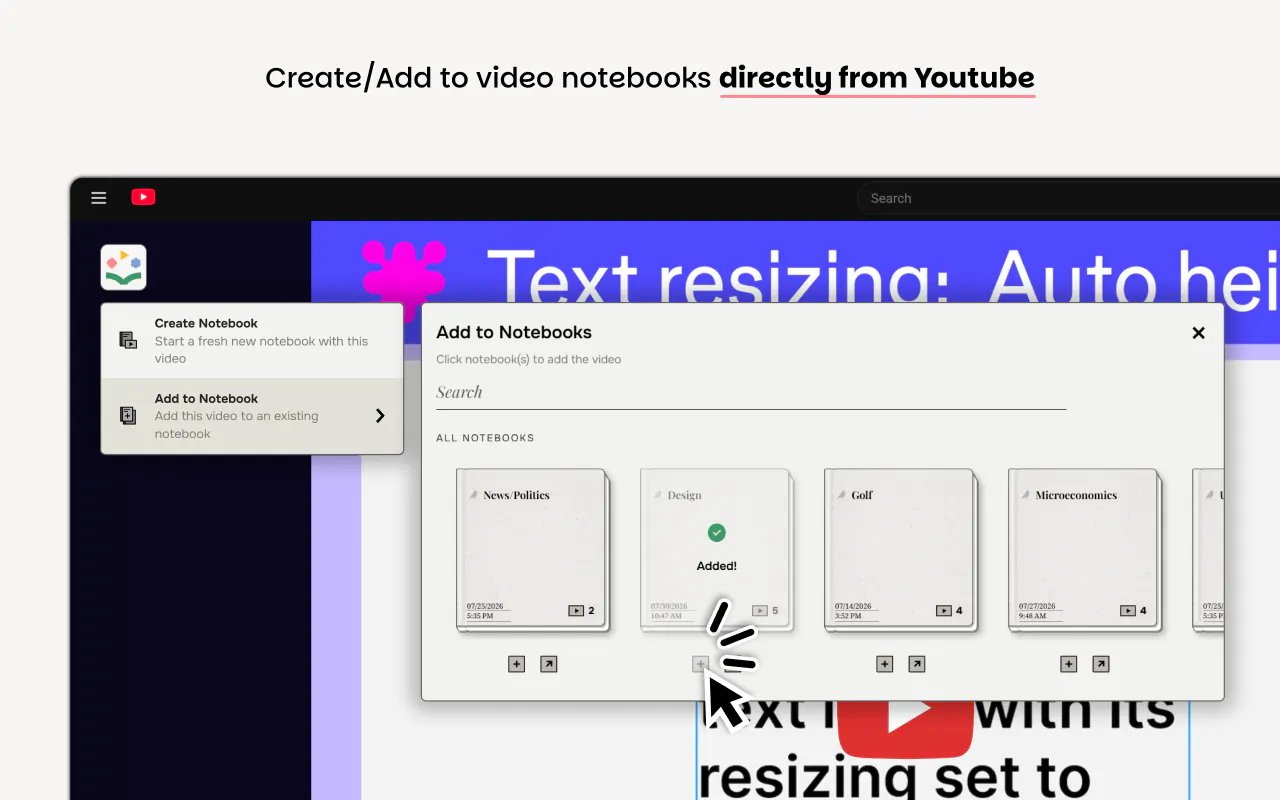1280x800 pixels.
Task: Click the 07/14/2026 date on Golf notebook
Action: pos(853,606)
